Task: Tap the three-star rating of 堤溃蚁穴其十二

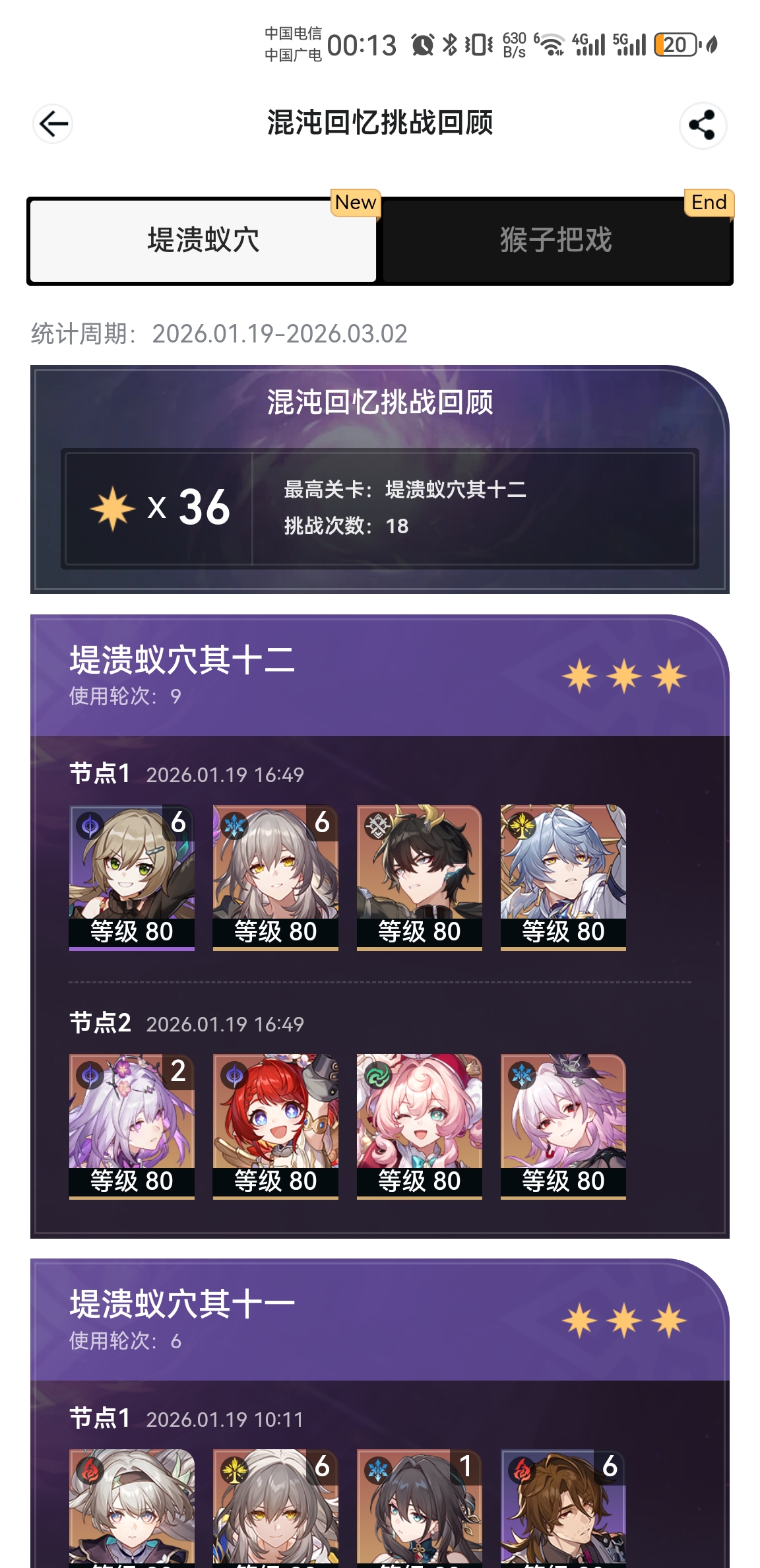Action: pos(624,676)
